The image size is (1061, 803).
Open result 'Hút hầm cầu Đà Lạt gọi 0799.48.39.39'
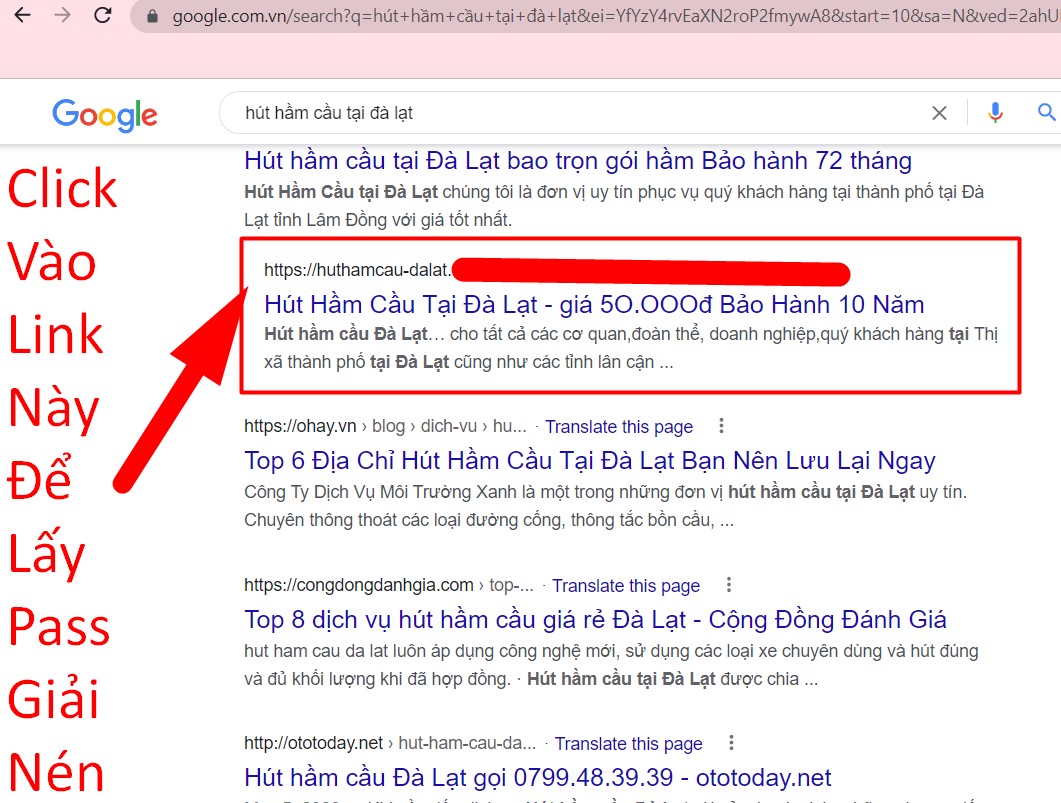538,778
